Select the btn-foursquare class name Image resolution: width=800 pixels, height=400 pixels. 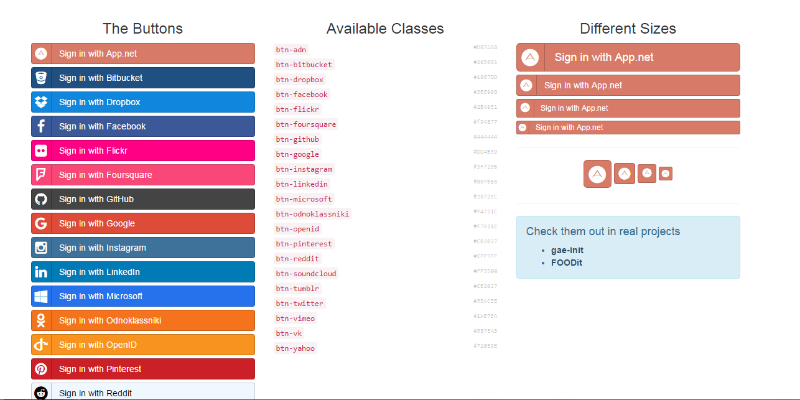click(x=306, y=124)
